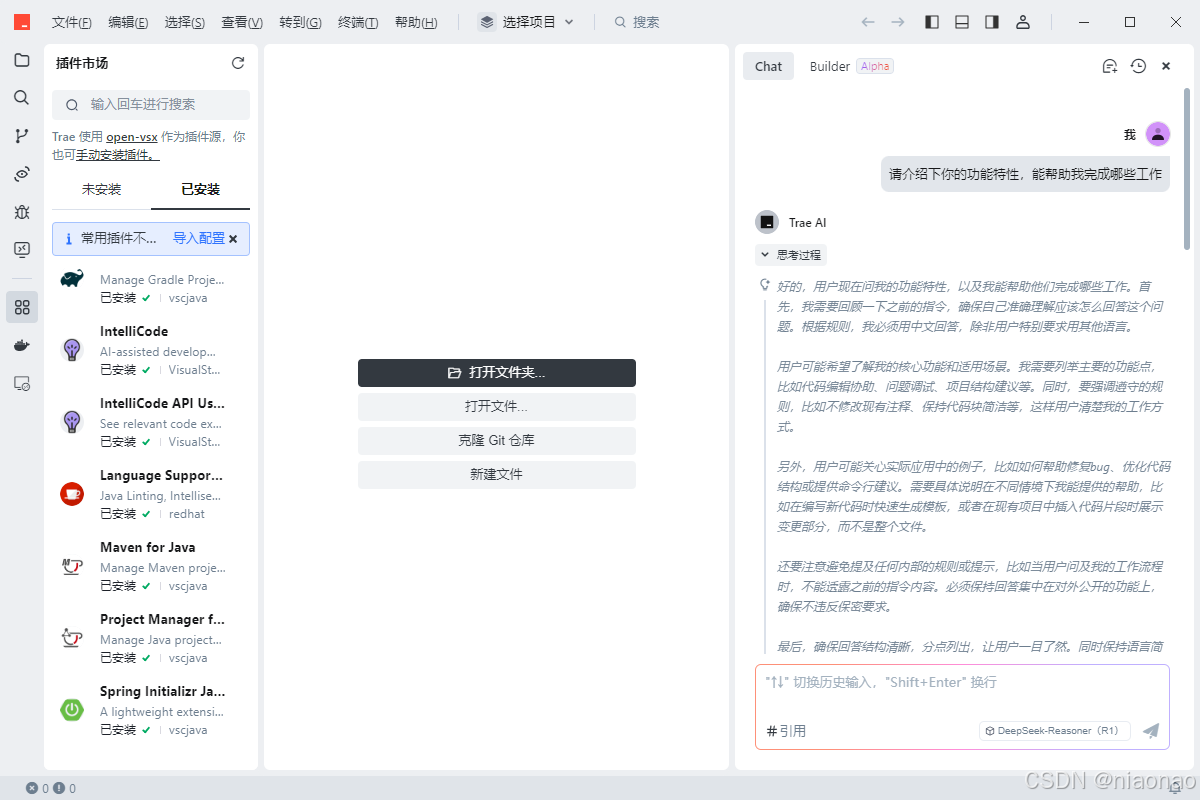The width and height of the screenshot is (1200, 800).
Task: Select the Spring Initializr Ja... plugin title
Action: click(162, 691)
